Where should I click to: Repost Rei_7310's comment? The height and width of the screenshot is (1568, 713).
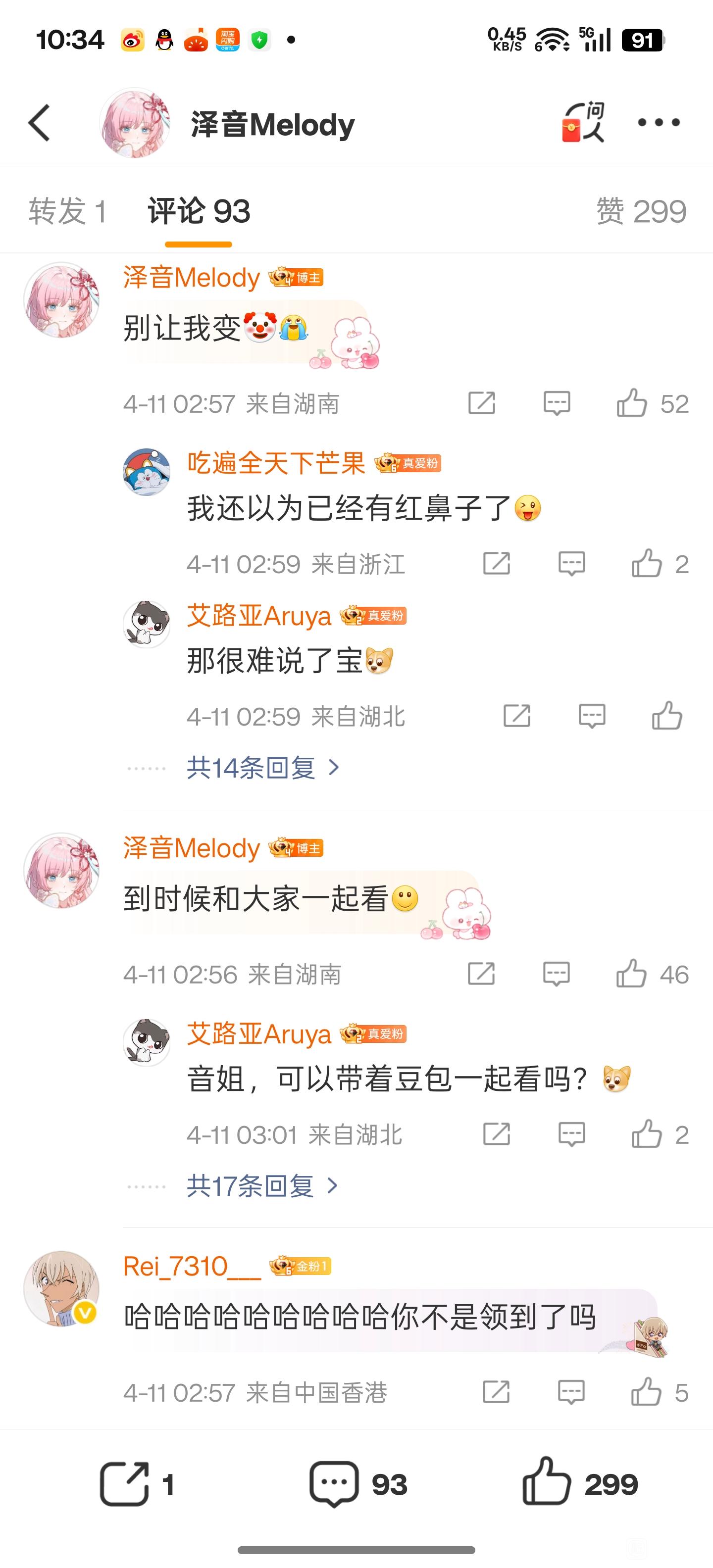point(496,1393)
